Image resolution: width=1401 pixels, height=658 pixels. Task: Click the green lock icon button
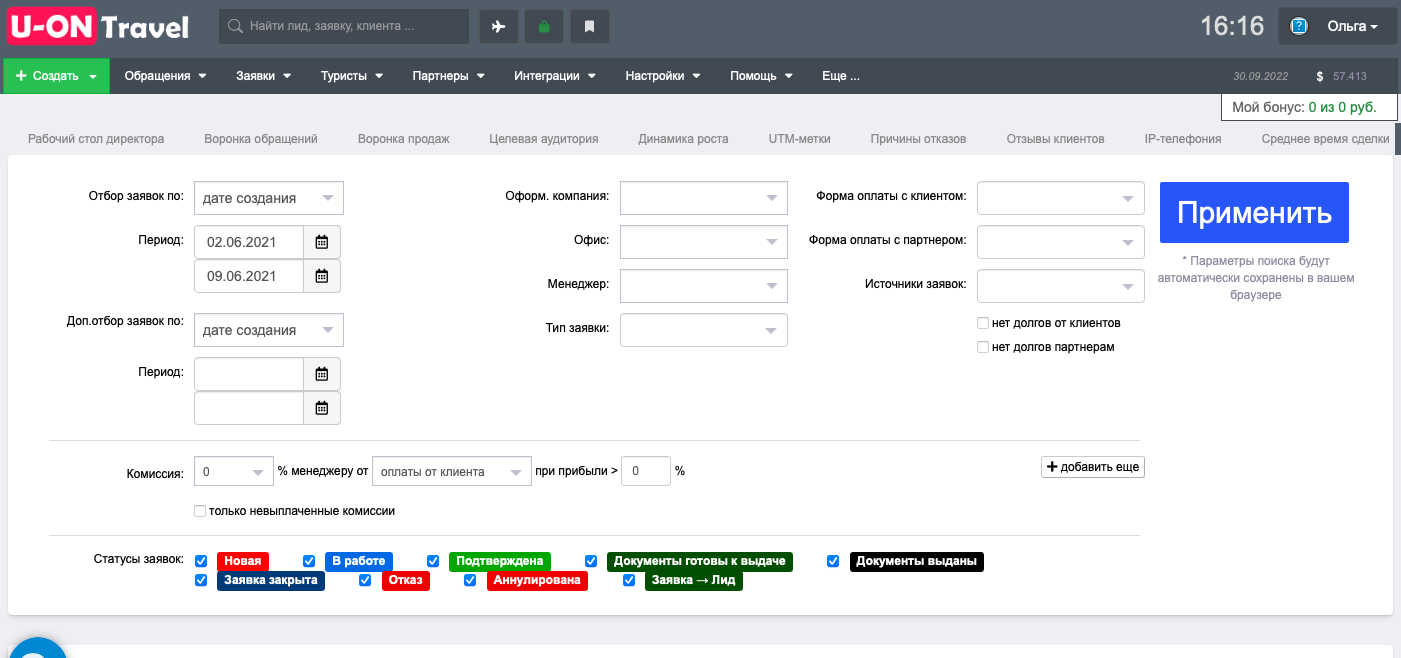(x=544, y=27)
